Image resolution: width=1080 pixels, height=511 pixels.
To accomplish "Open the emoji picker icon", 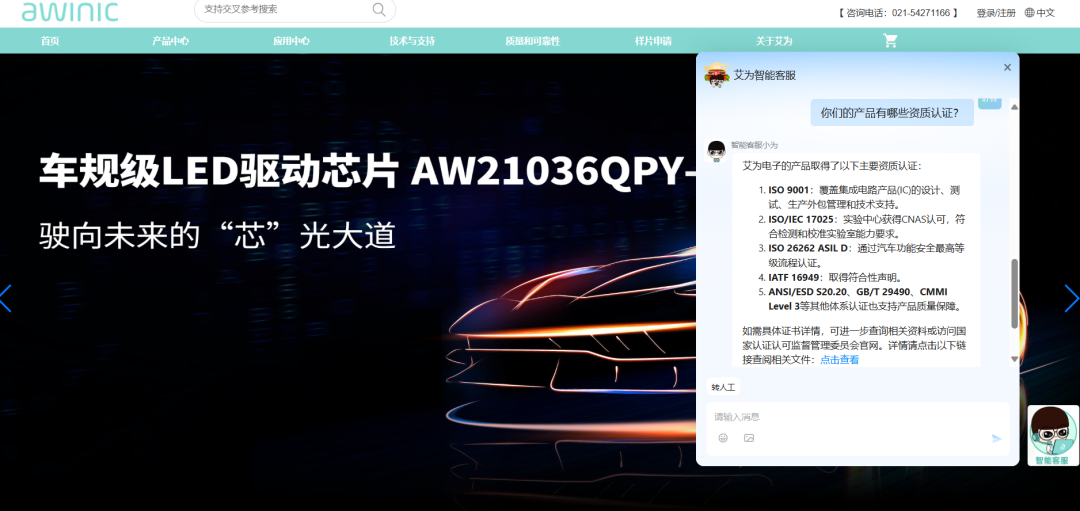I will 723,438.
